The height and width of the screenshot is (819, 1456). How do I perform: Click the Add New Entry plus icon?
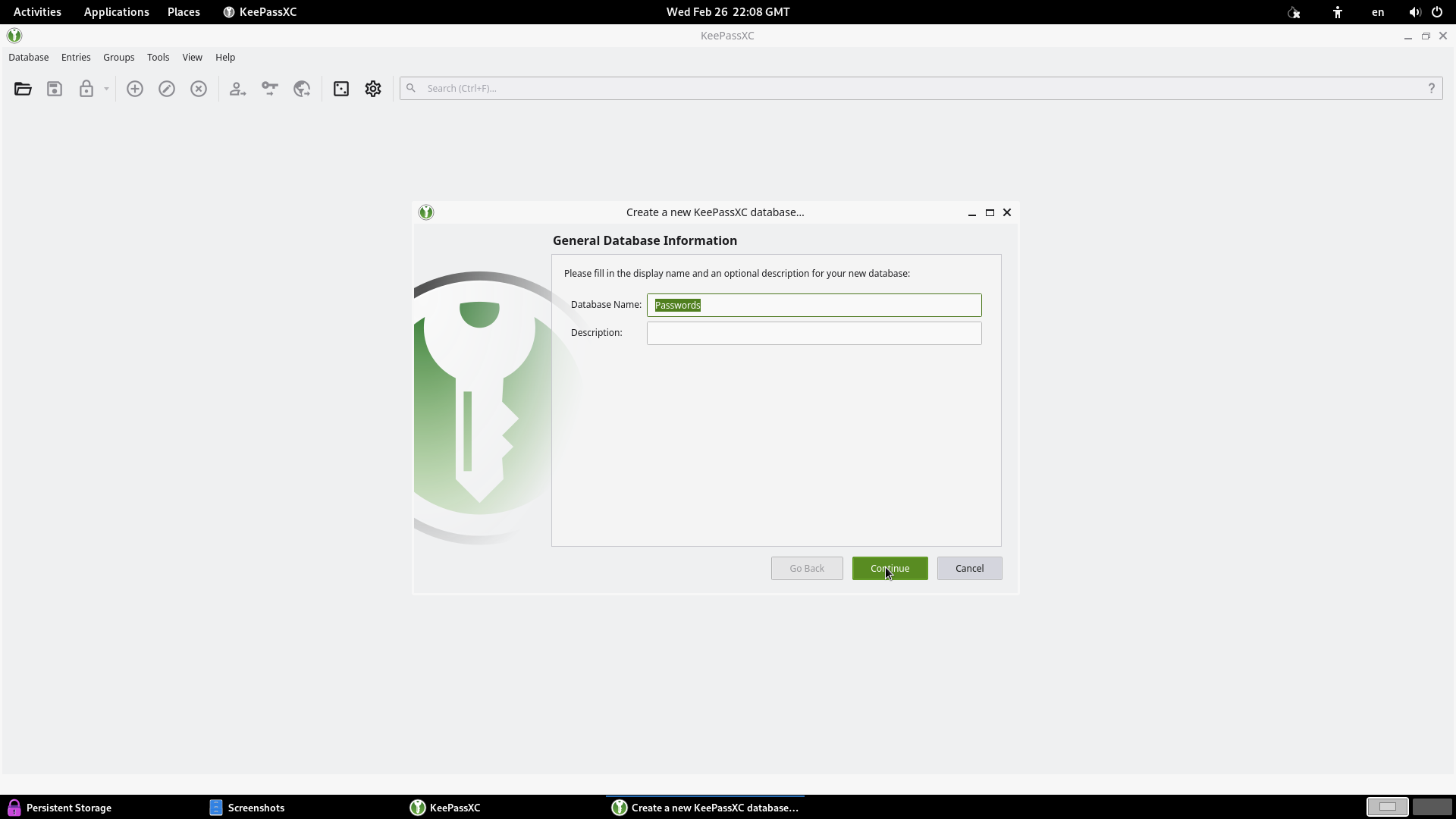click(x=135, y=89)
